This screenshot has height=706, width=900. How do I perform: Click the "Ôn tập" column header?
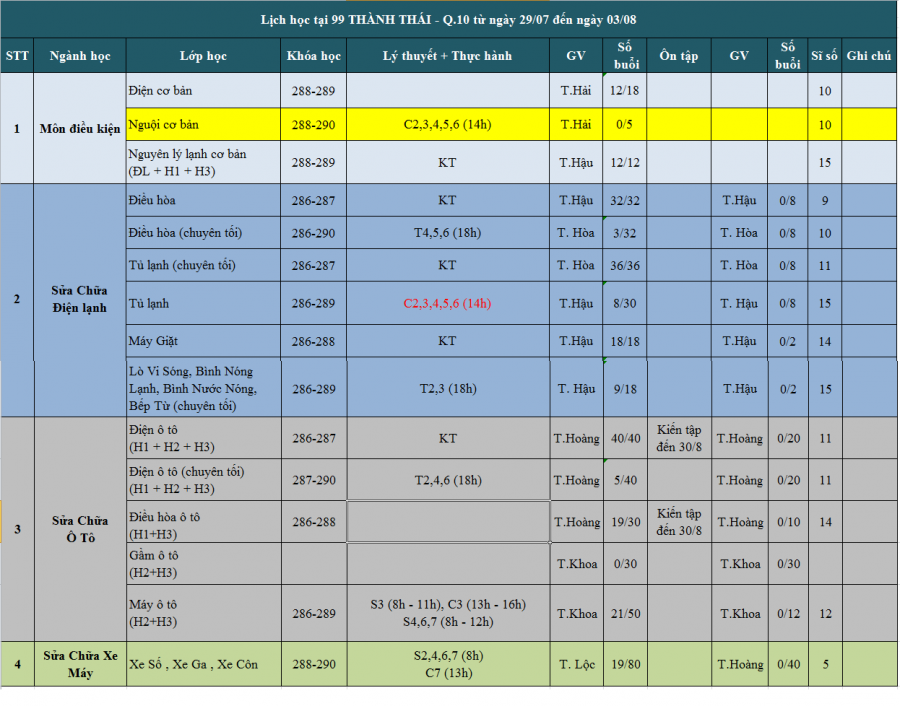(679, 56)
